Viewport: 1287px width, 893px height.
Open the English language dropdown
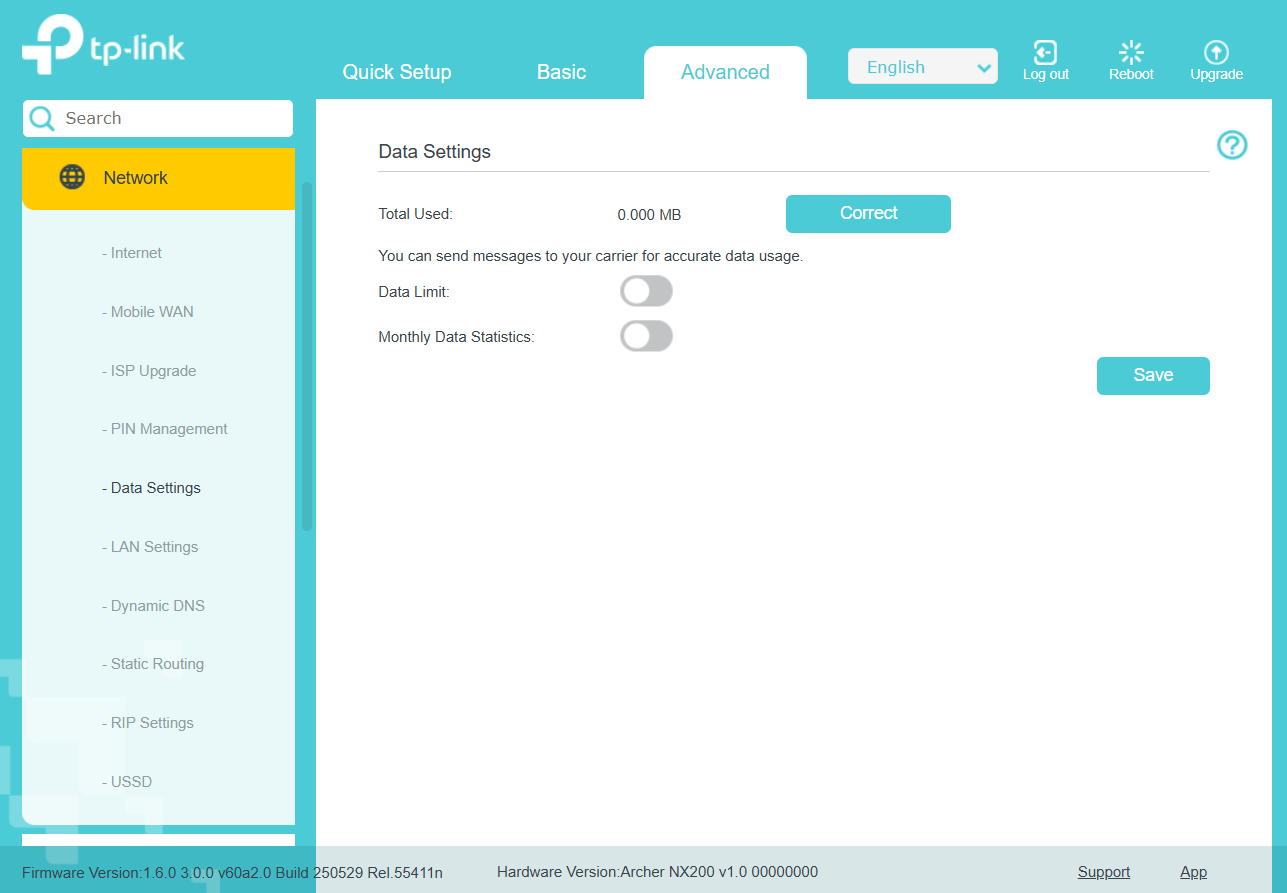pos(921,66)
